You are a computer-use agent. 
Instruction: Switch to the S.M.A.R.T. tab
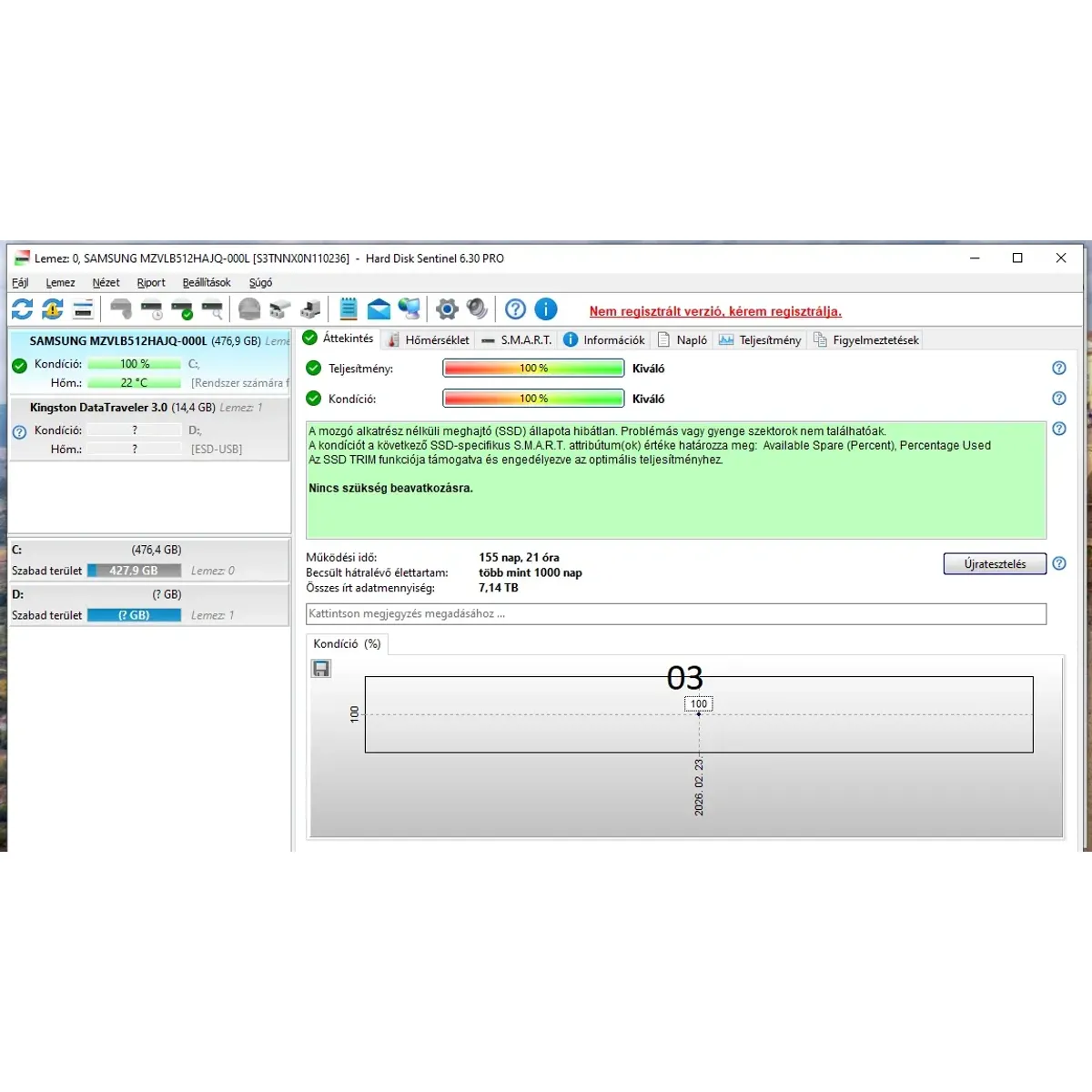point(517,340)
